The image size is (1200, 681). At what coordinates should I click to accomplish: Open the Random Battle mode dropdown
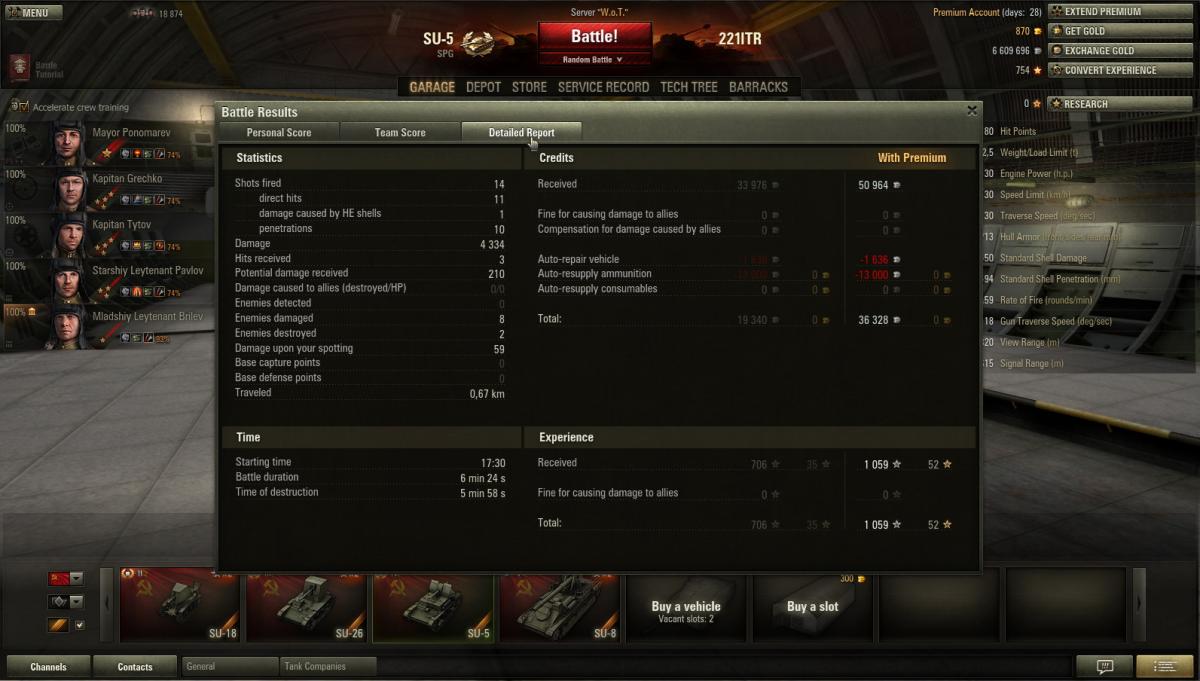[594, 60]
